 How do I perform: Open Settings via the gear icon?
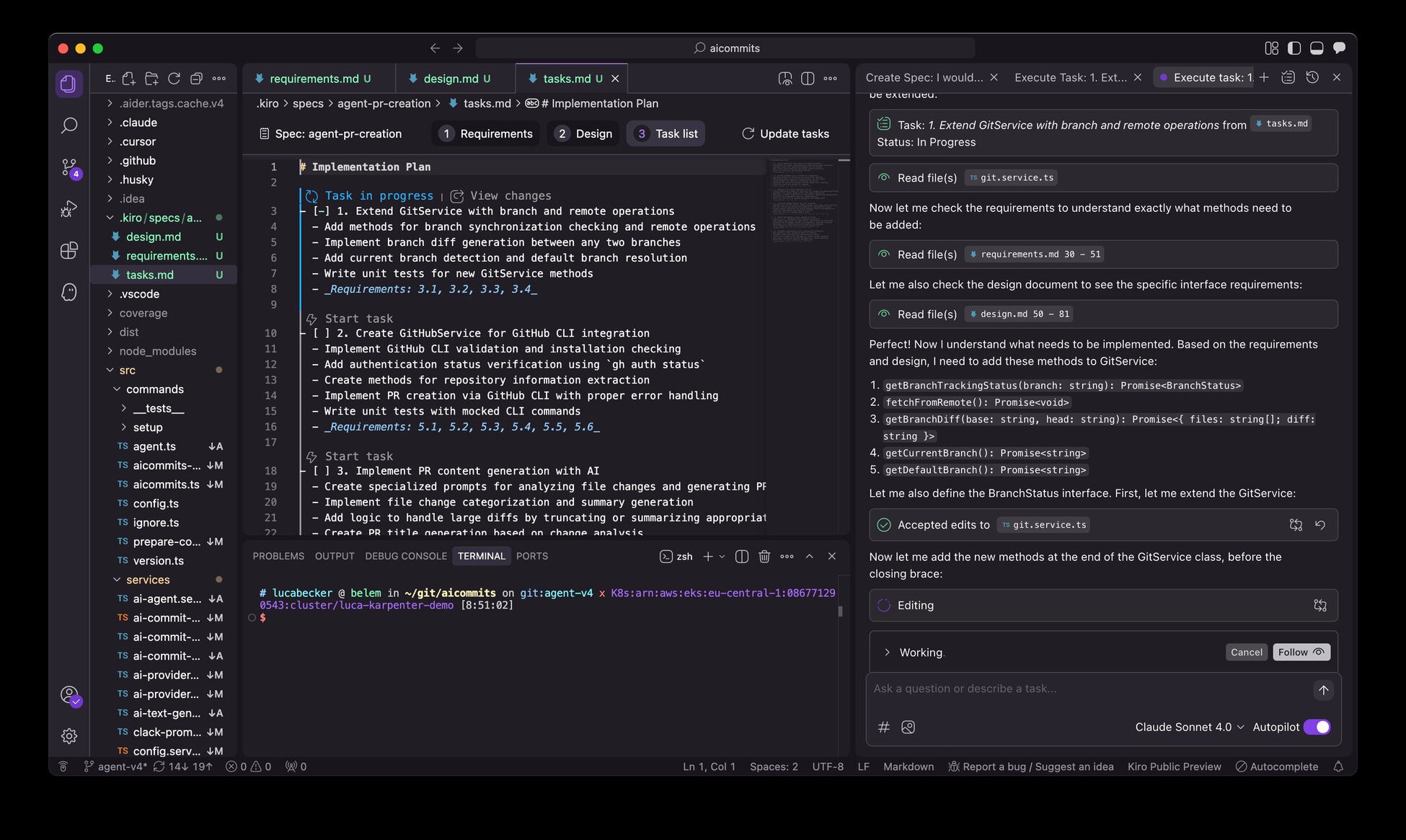pos(68,735)
